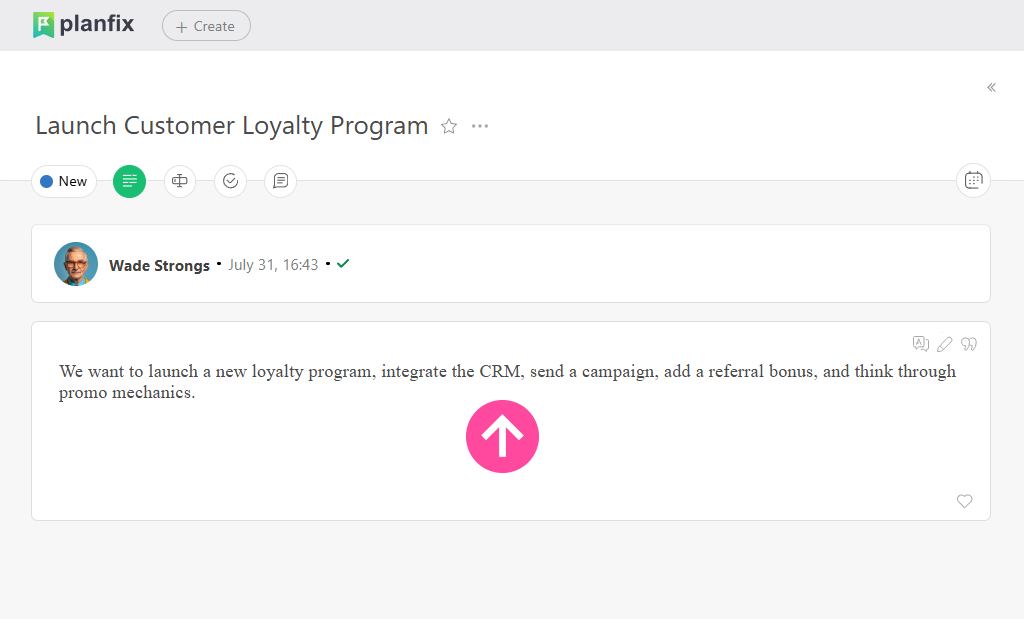Click the July 31, 16:43 timestamp
1024x619 pixels.
pos(273,265)
